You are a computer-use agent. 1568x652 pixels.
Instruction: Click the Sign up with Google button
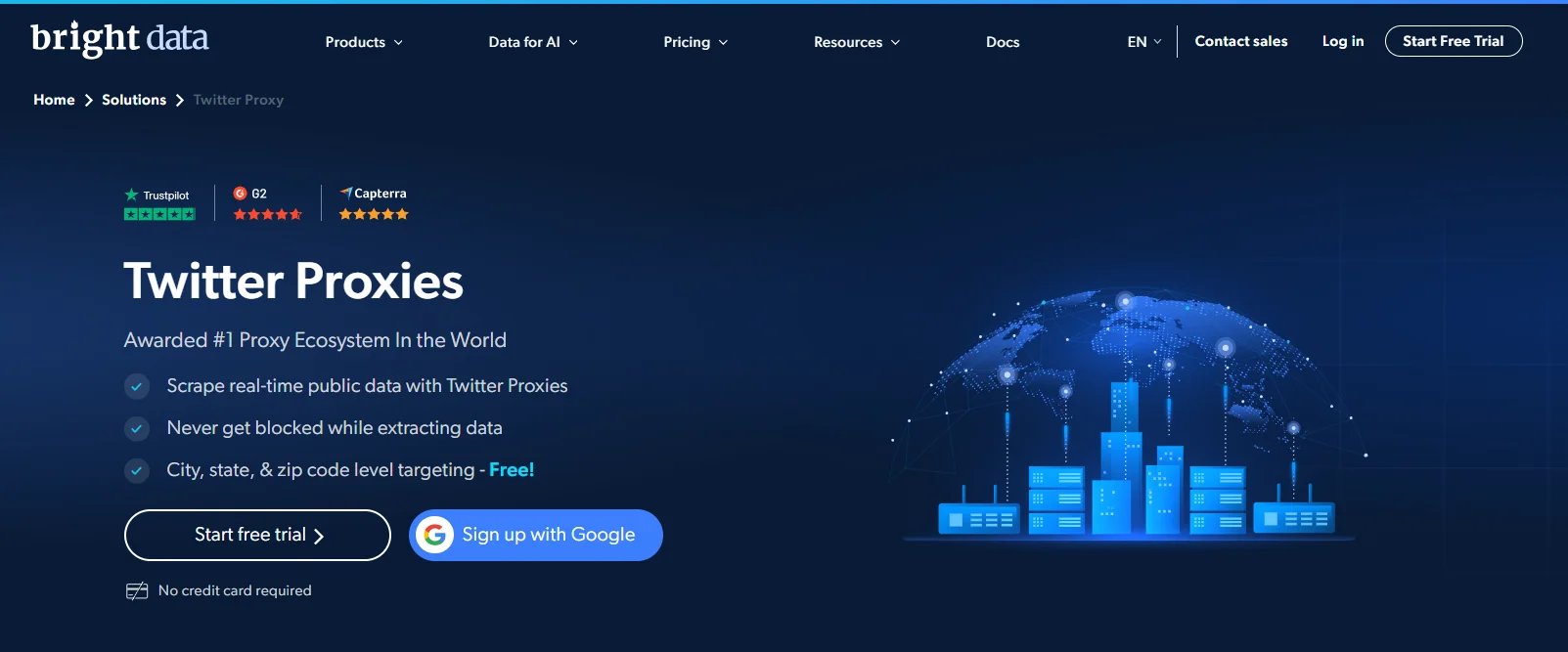click(x=536, y=535)
